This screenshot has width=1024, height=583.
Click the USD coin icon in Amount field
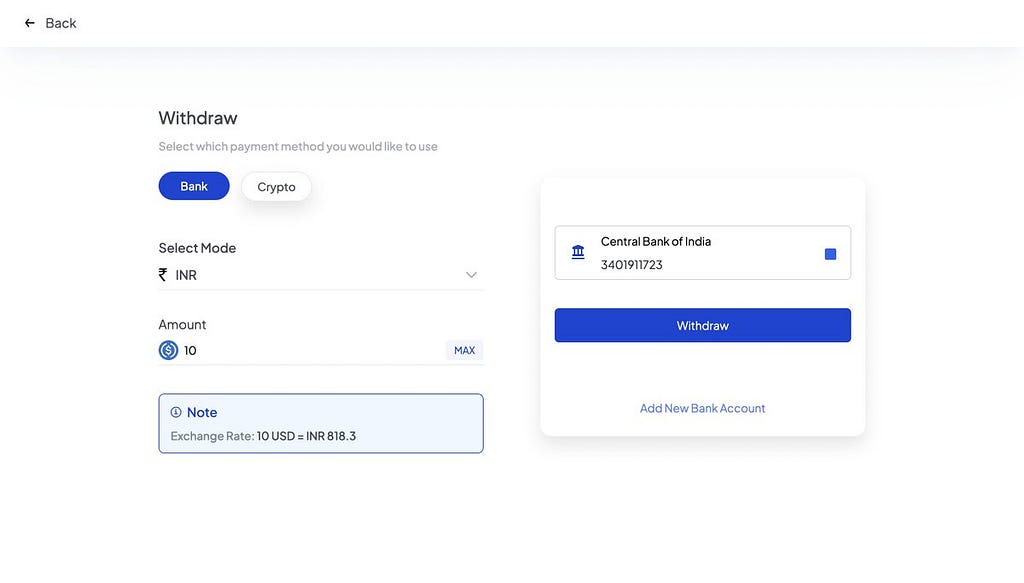(x=168, y=351)
